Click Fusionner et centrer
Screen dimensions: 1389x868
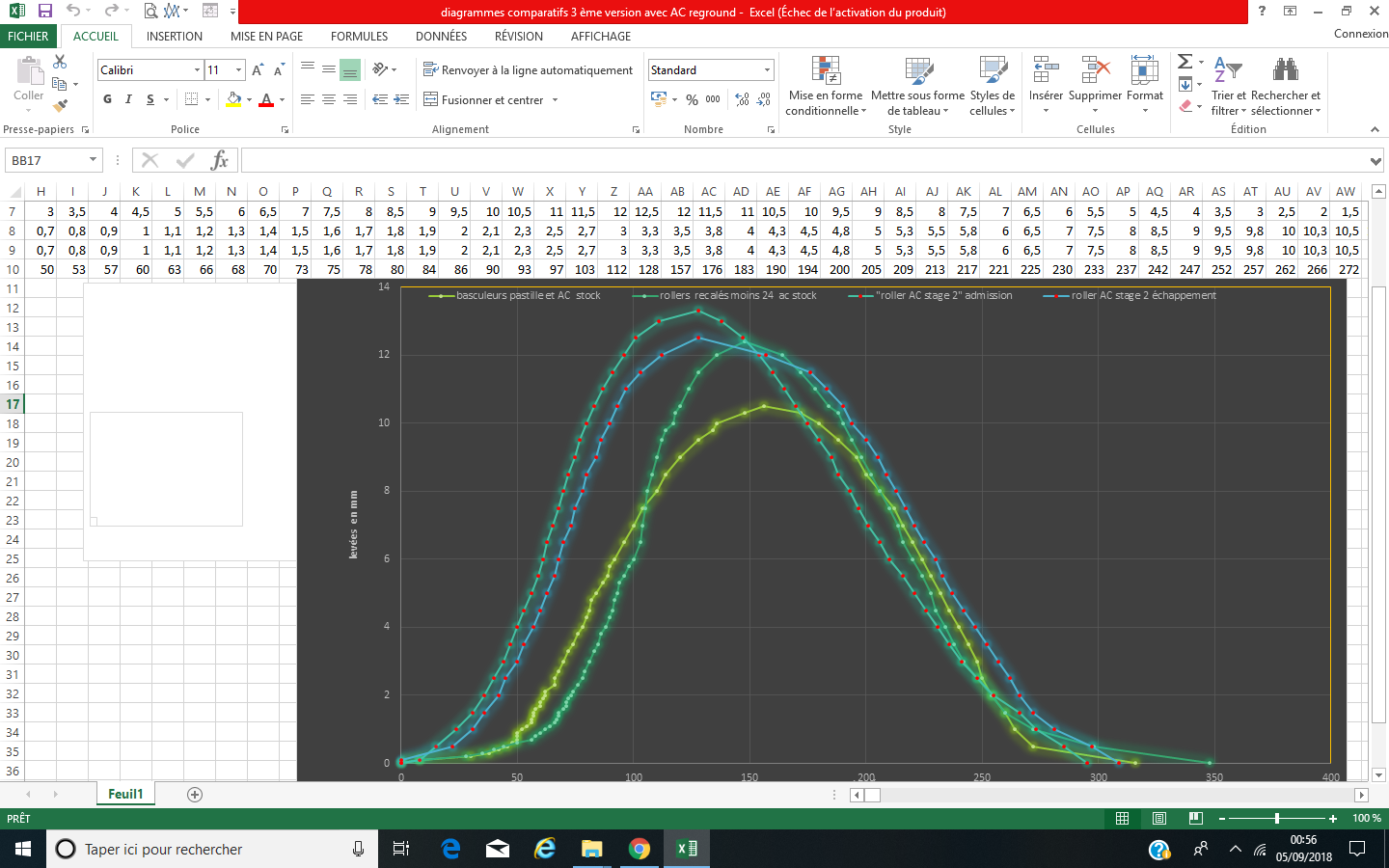point(484,99)
